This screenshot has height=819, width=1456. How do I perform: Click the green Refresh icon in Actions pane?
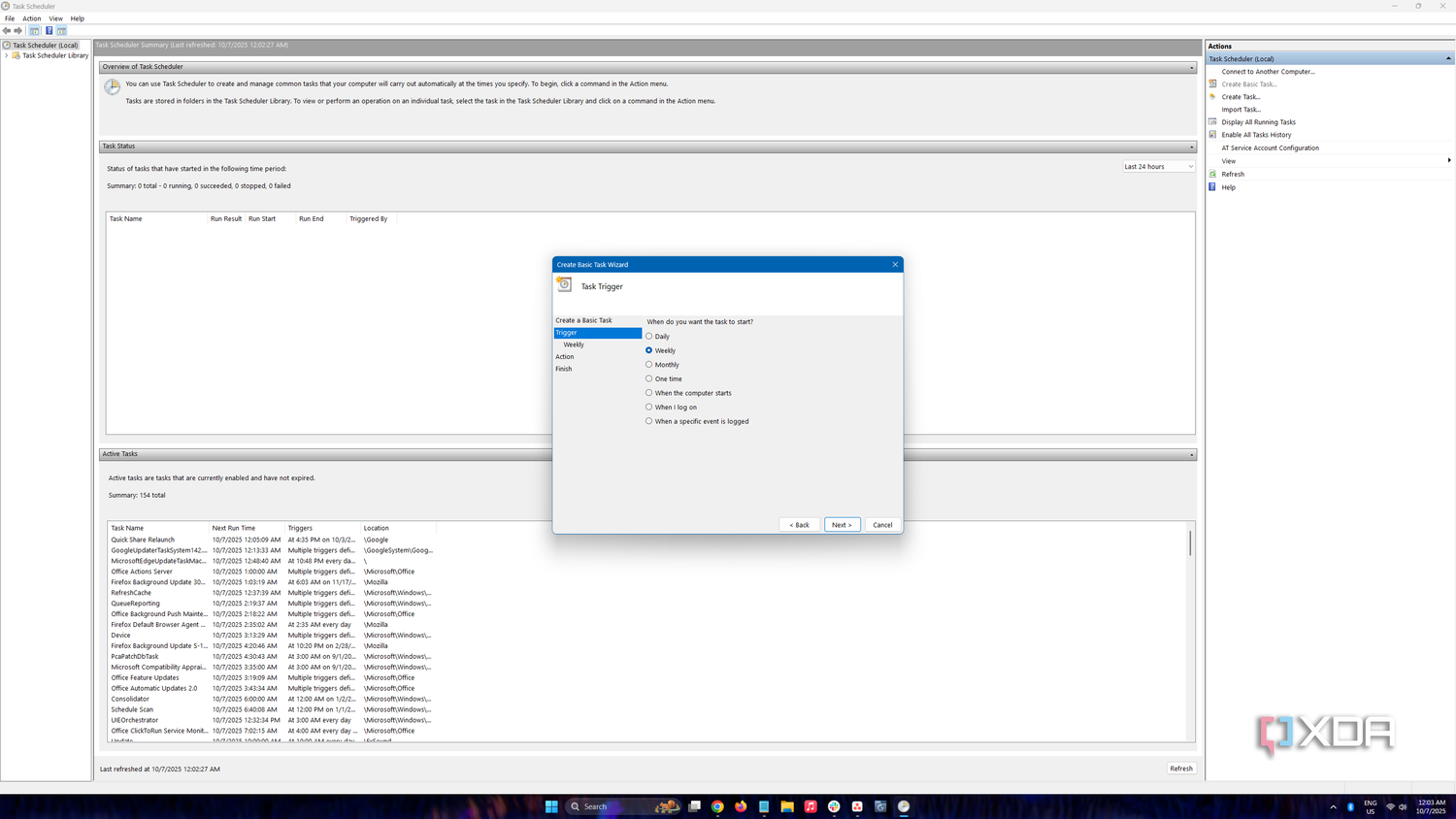[x=1212, y=175]
